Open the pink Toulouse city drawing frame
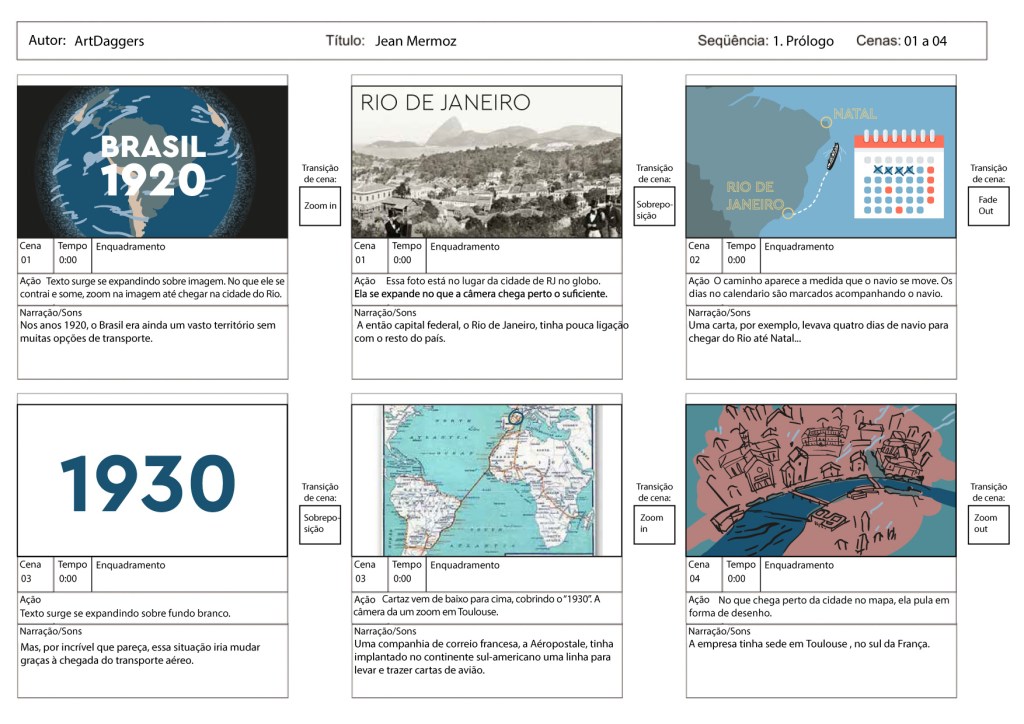1024x724 pixels. click(x=821, y=481)
